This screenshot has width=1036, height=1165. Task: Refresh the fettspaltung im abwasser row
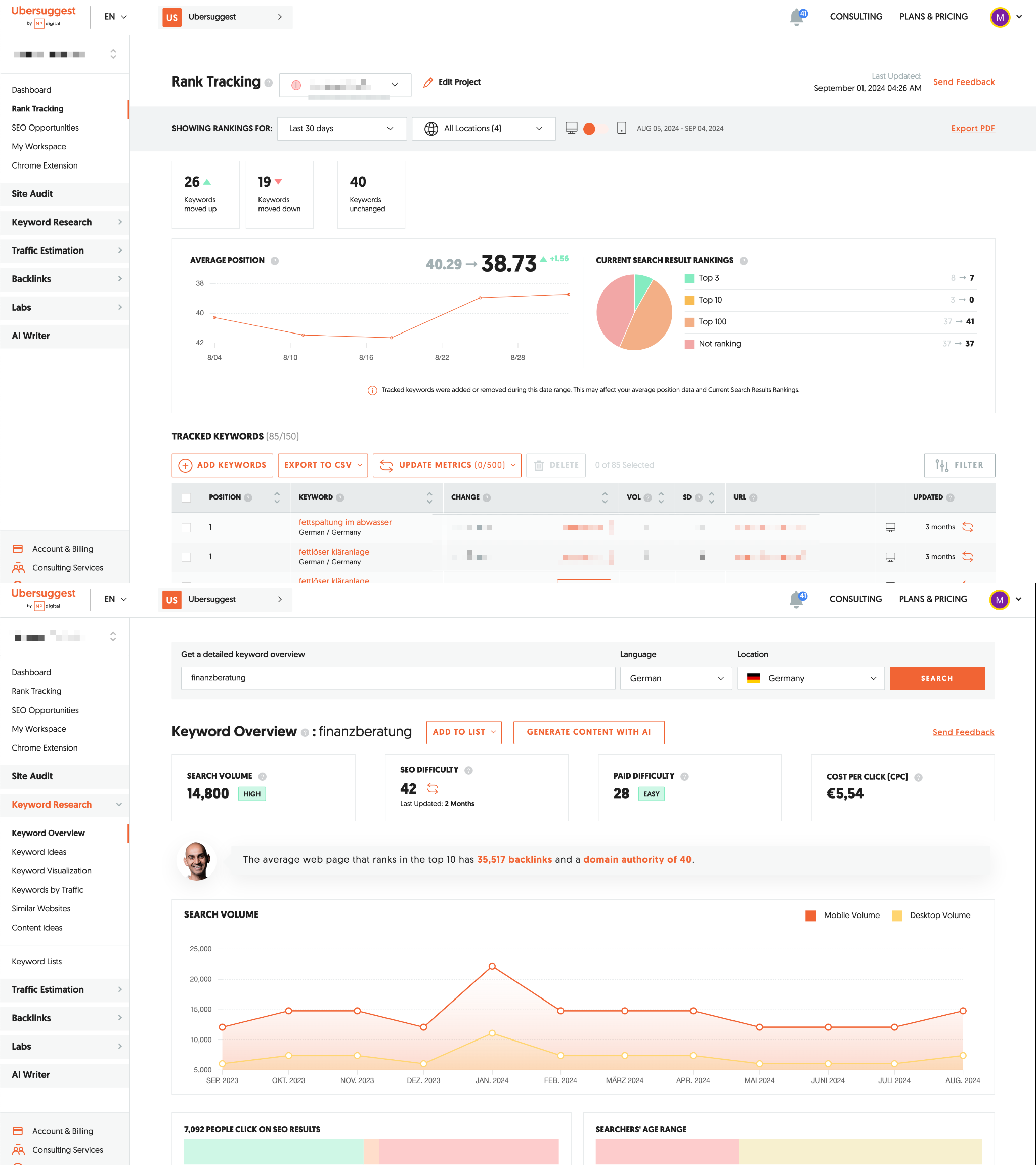(967, 527)
